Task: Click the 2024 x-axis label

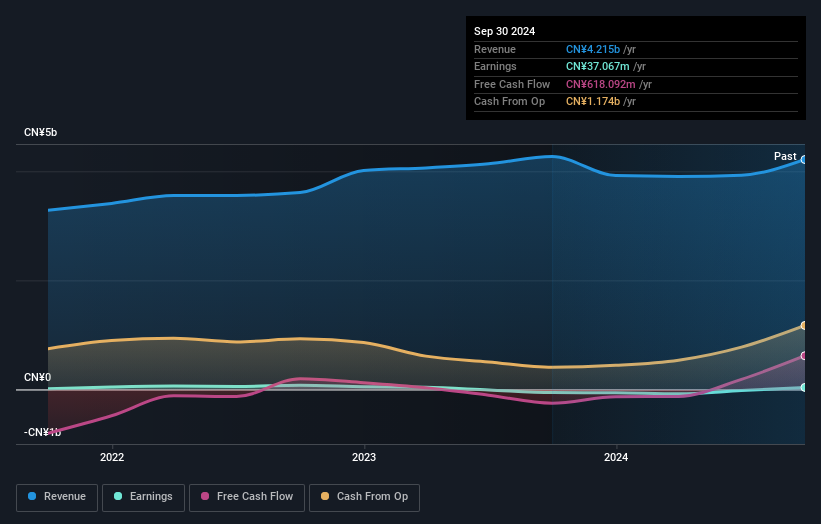Action: click(x=616, y=457)
